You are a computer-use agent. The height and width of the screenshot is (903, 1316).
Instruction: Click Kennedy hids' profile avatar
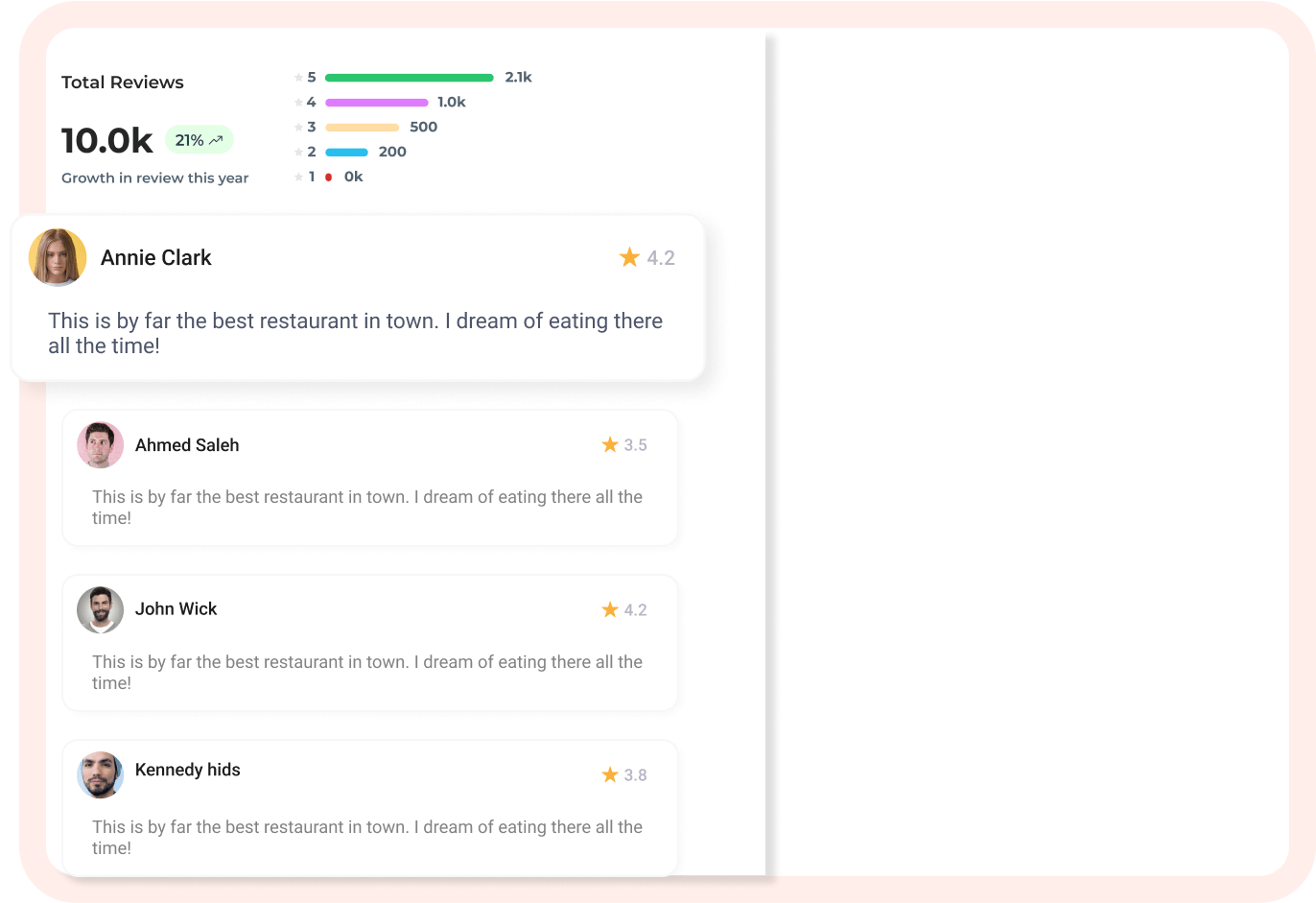point(101,775)
